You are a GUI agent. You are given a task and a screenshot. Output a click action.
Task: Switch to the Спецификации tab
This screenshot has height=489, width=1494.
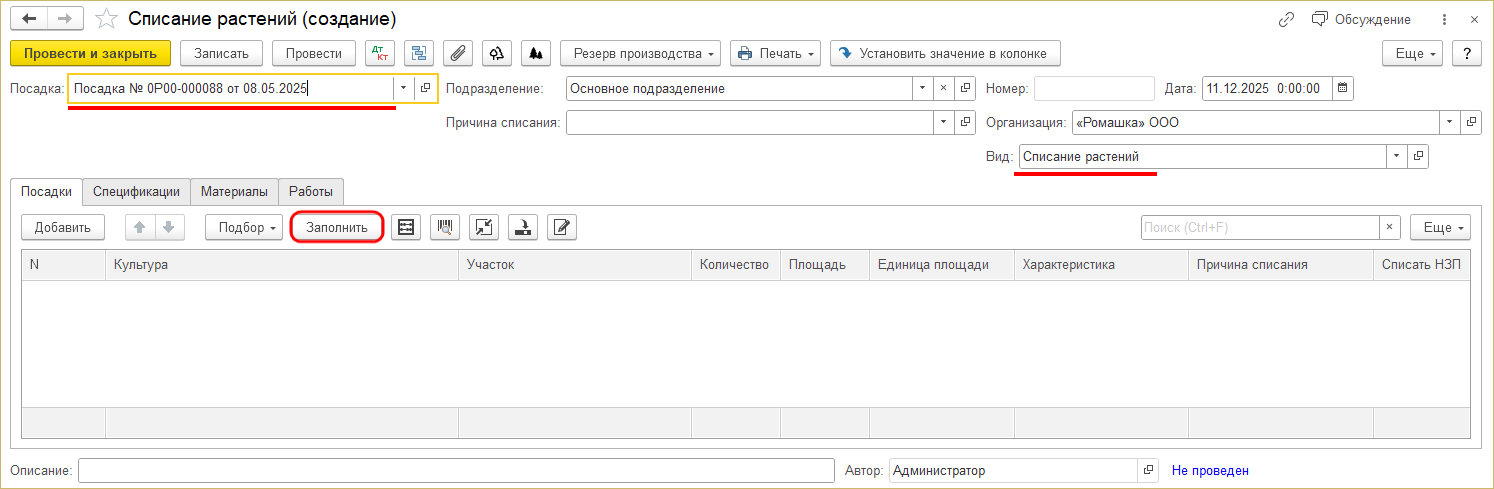(136, 191)
